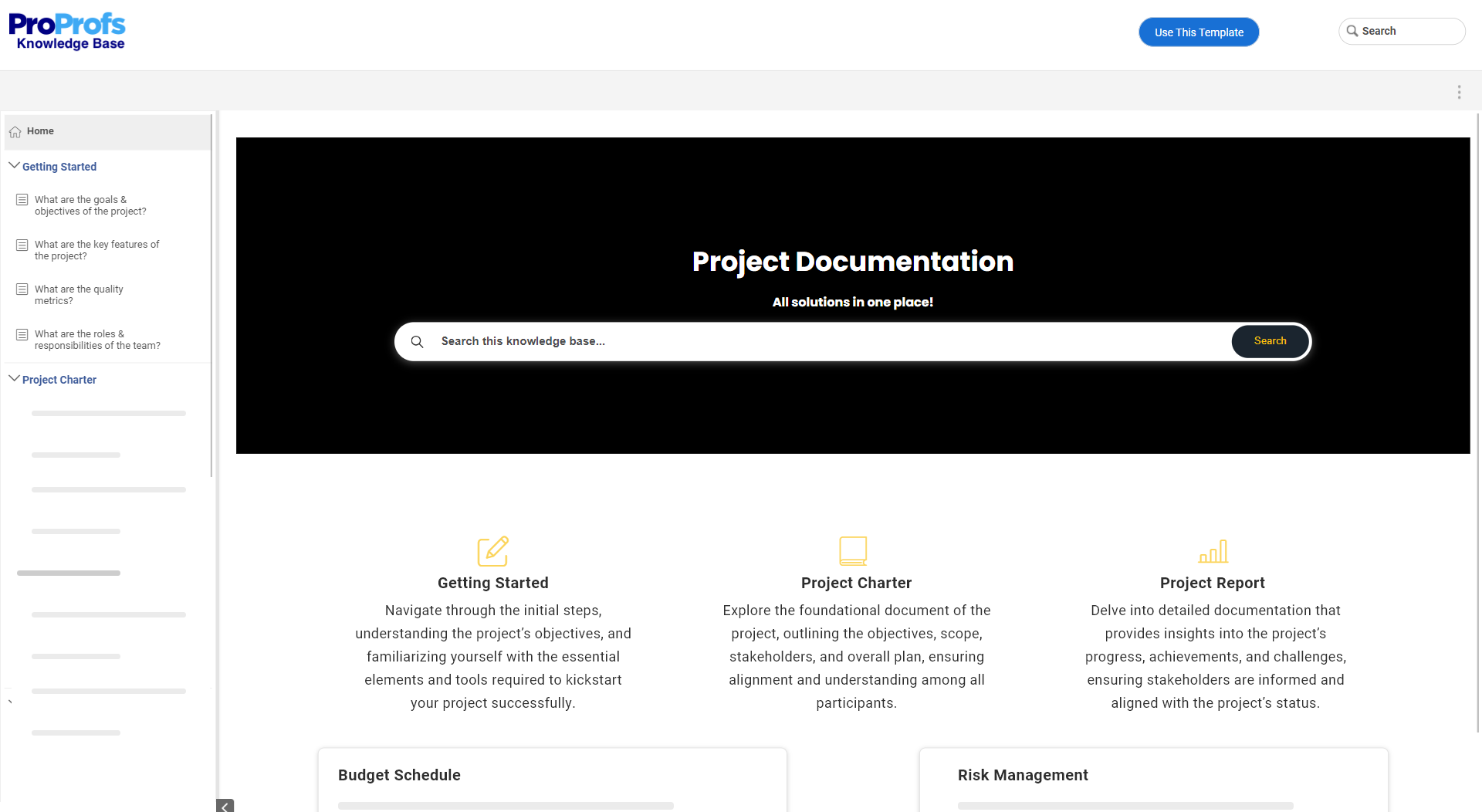The height and width of the screenshot is (812, 1482).
Task: Open the Risk Management card heading
Action: point(1023,775)
